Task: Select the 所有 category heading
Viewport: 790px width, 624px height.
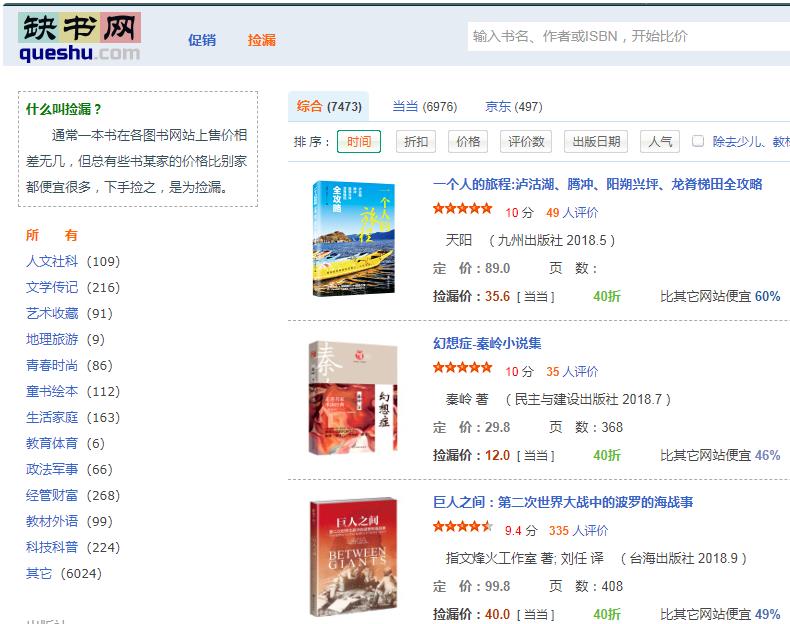Action: 52,235
